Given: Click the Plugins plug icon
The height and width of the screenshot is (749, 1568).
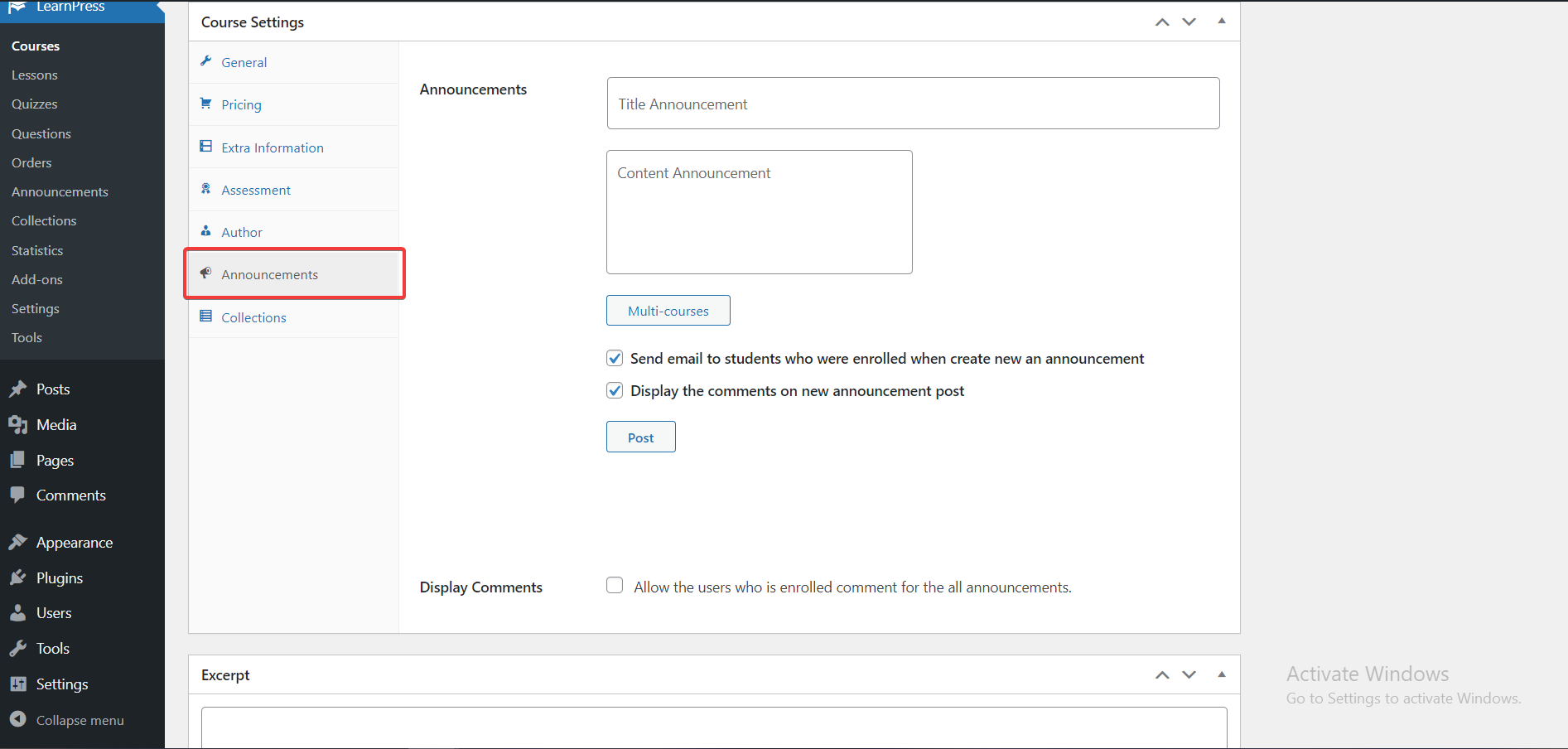Looking at the screenshot, I should point(17,577).
